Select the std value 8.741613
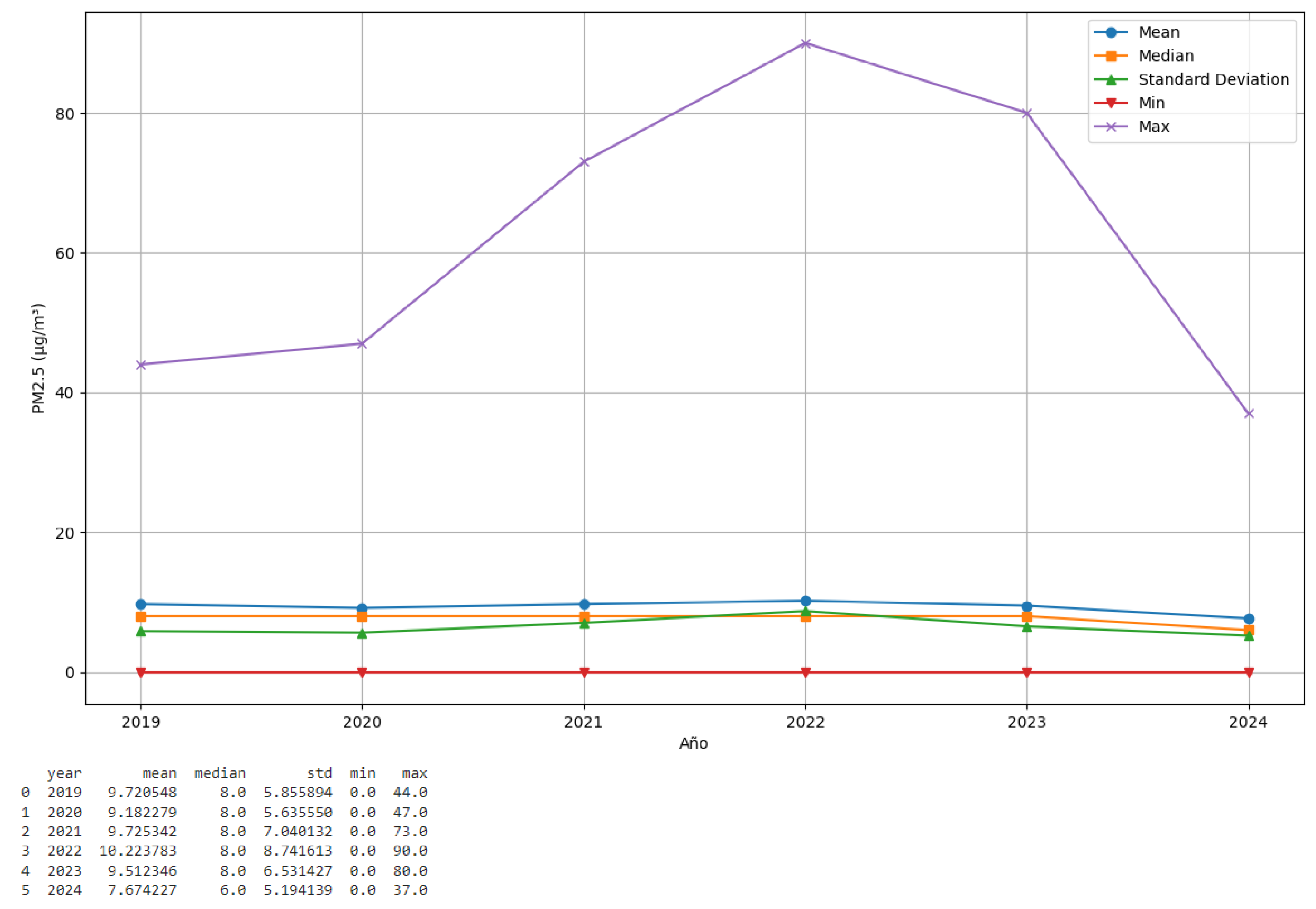The image size is (1316, 909). point(298,850)
